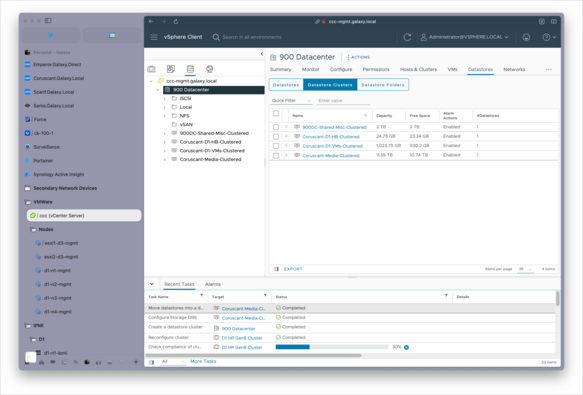Check the Coruscant-Media-Clustered row checkbox

(x=276, y=155)
